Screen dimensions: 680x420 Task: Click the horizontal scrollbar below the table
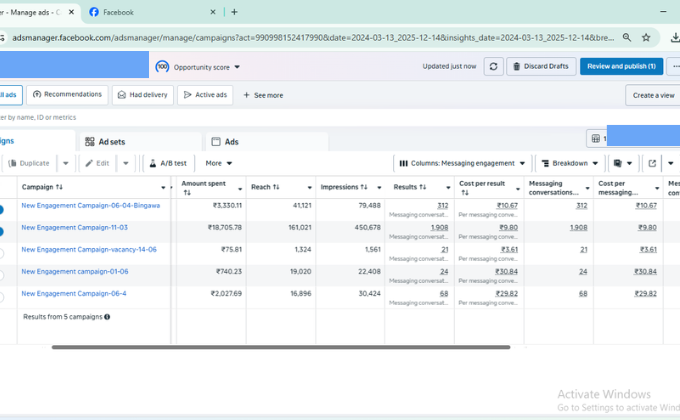tap(280, 347)
